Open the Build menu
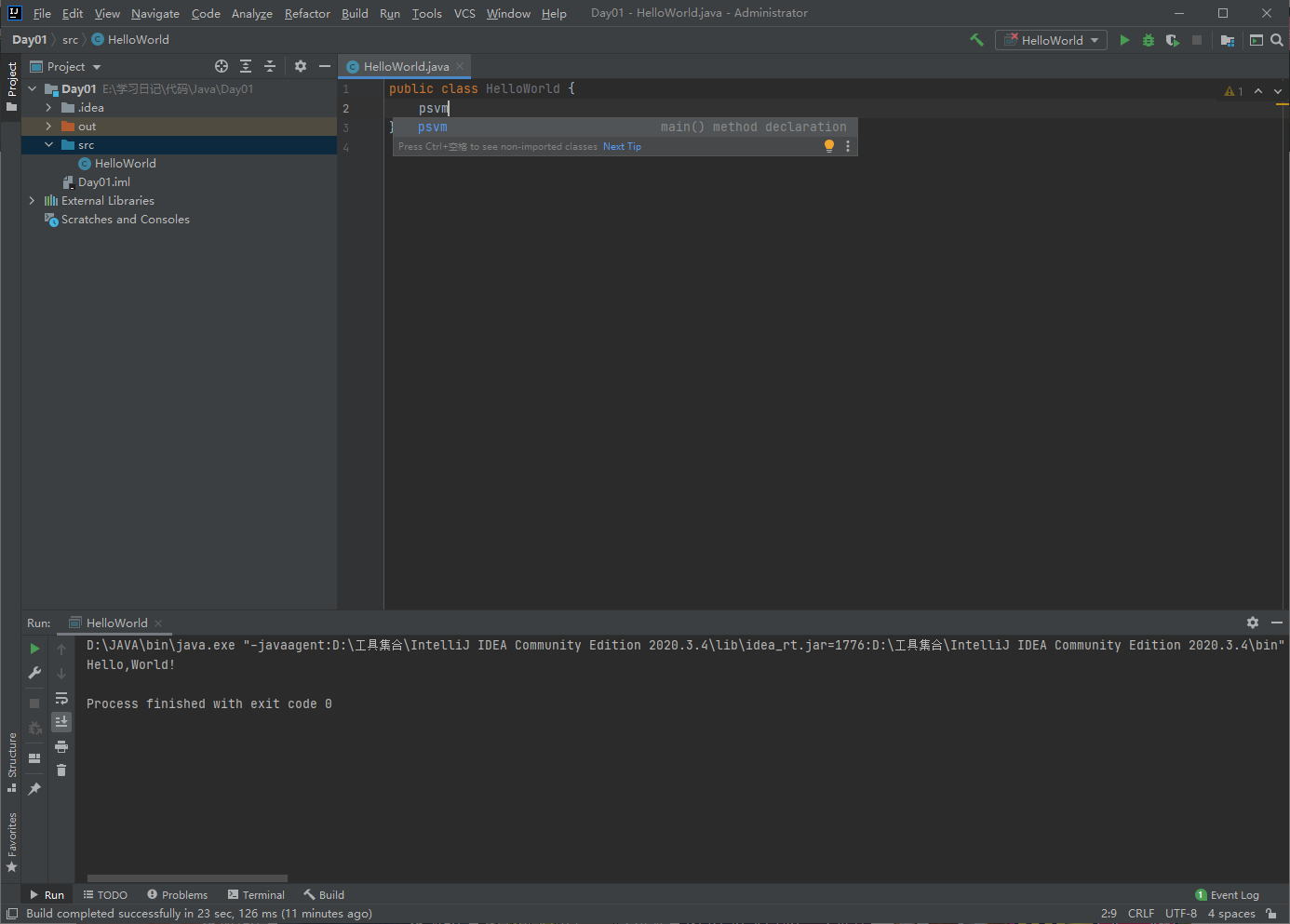 tap(355, 13)
